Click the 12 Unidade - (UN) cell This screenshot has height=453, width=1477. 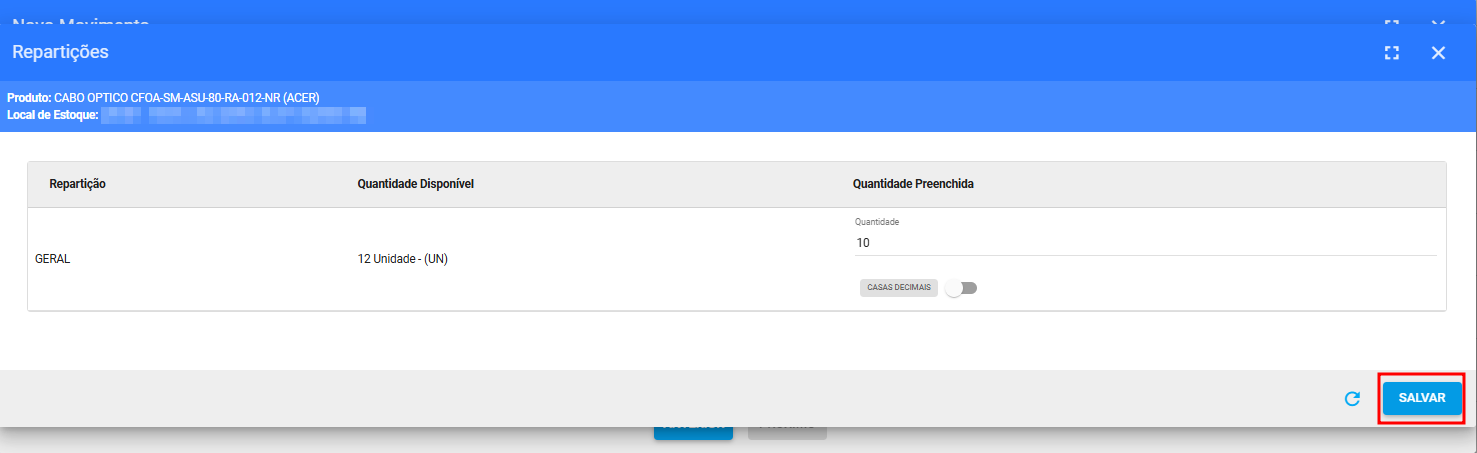pos(402,259)
